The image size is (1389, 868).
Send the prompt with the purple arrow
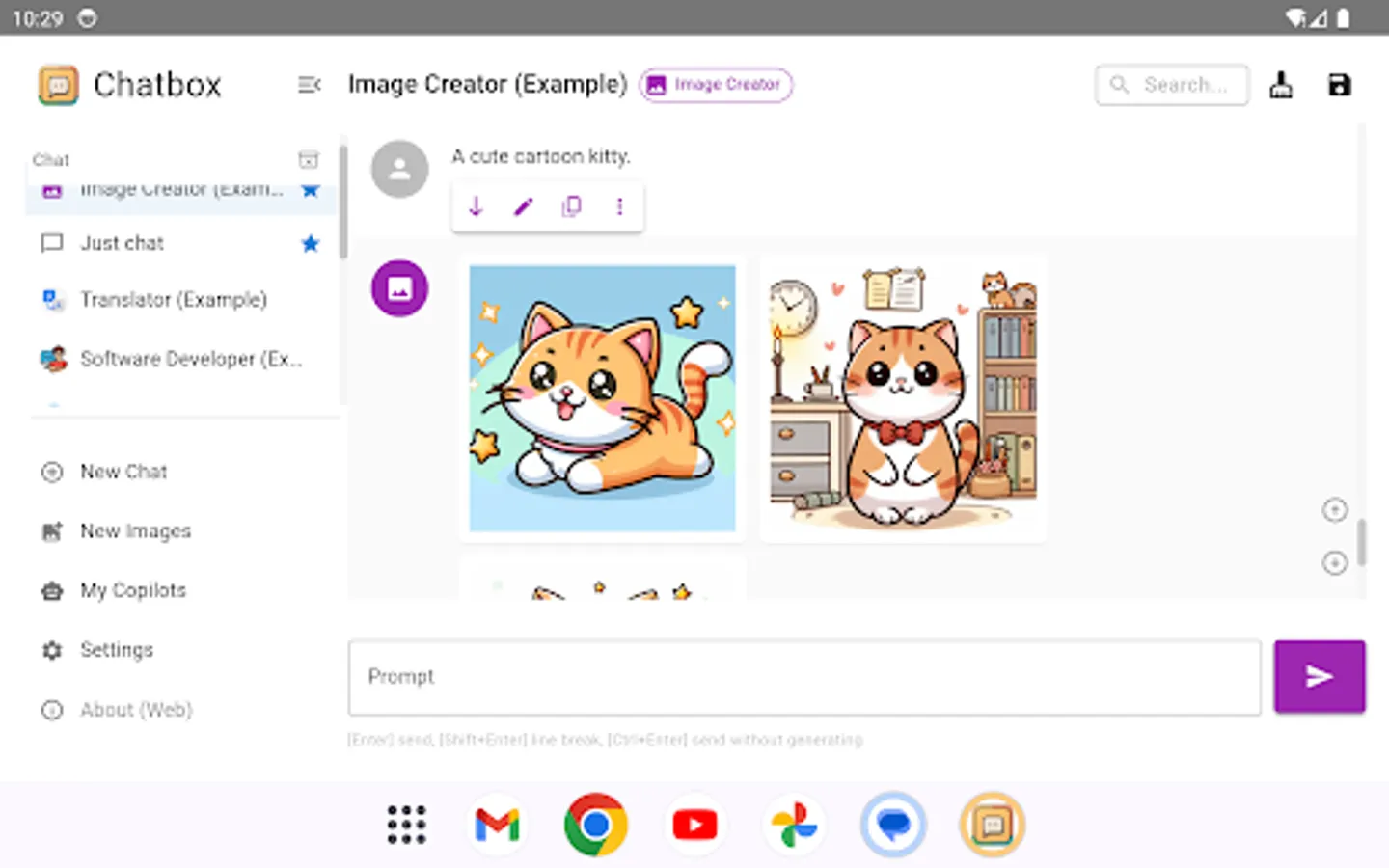click(1319, 676)
